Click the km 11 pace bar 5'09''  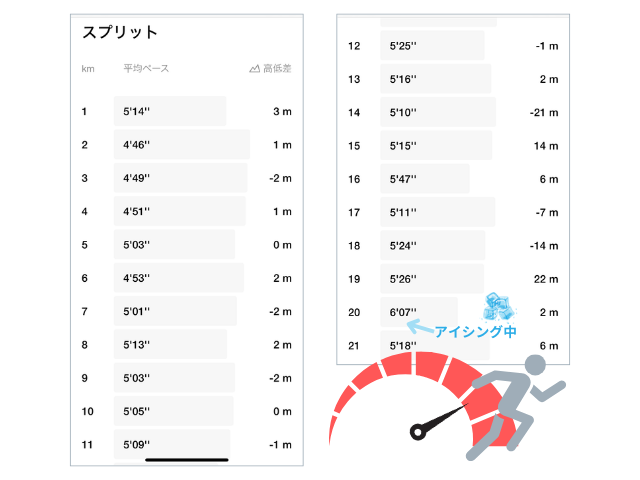click(x=172, y=444)
